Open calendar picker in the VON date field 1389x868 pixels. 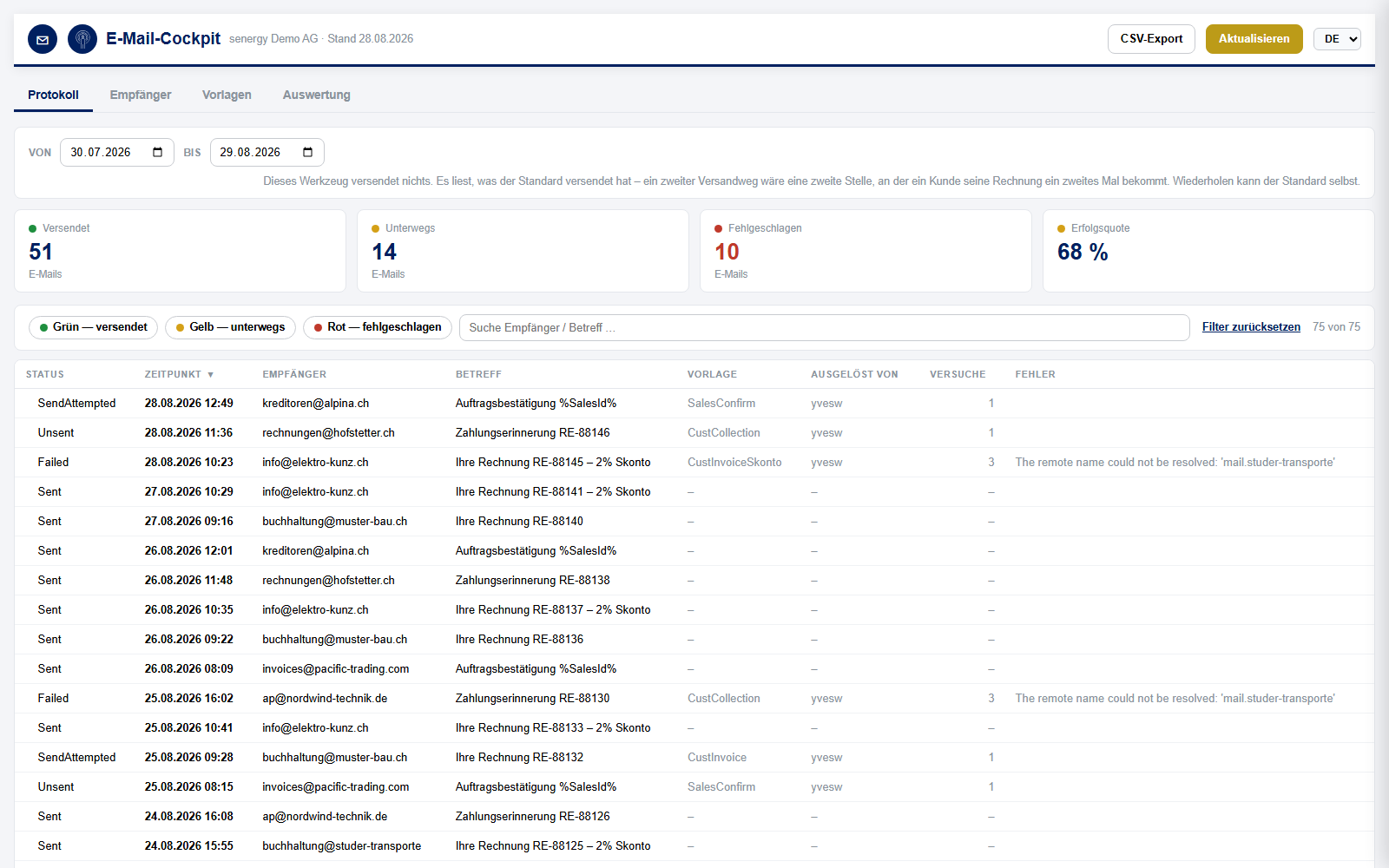pyautogui.click(x=157, y=153)
